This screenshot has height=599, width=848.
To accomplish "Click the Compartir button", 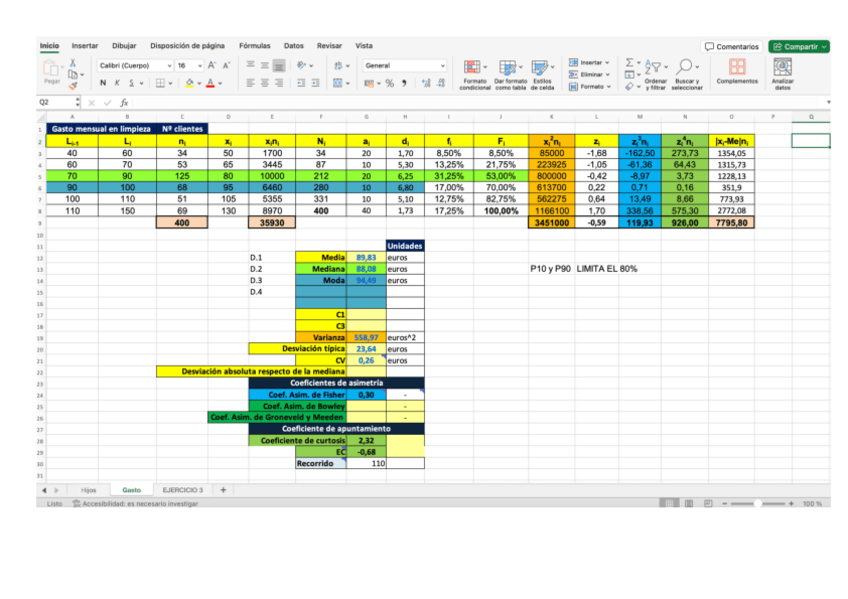I will point(799,46).
